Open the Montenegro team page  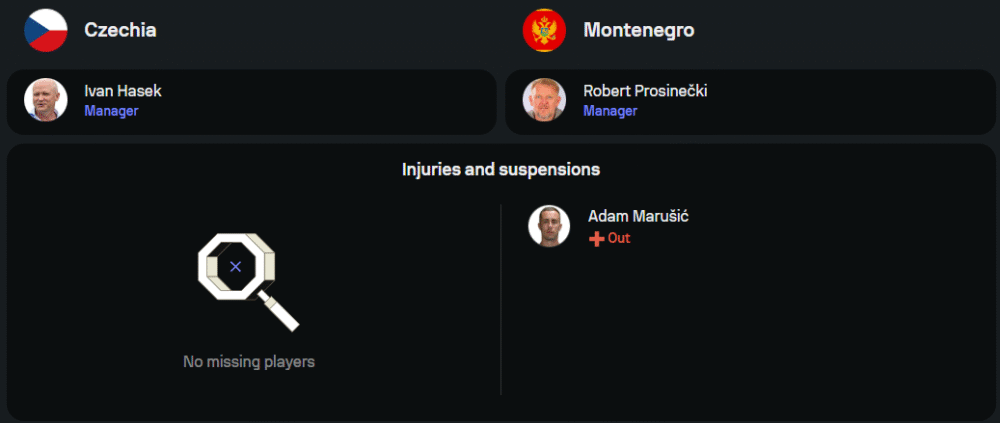coord(638,30)
